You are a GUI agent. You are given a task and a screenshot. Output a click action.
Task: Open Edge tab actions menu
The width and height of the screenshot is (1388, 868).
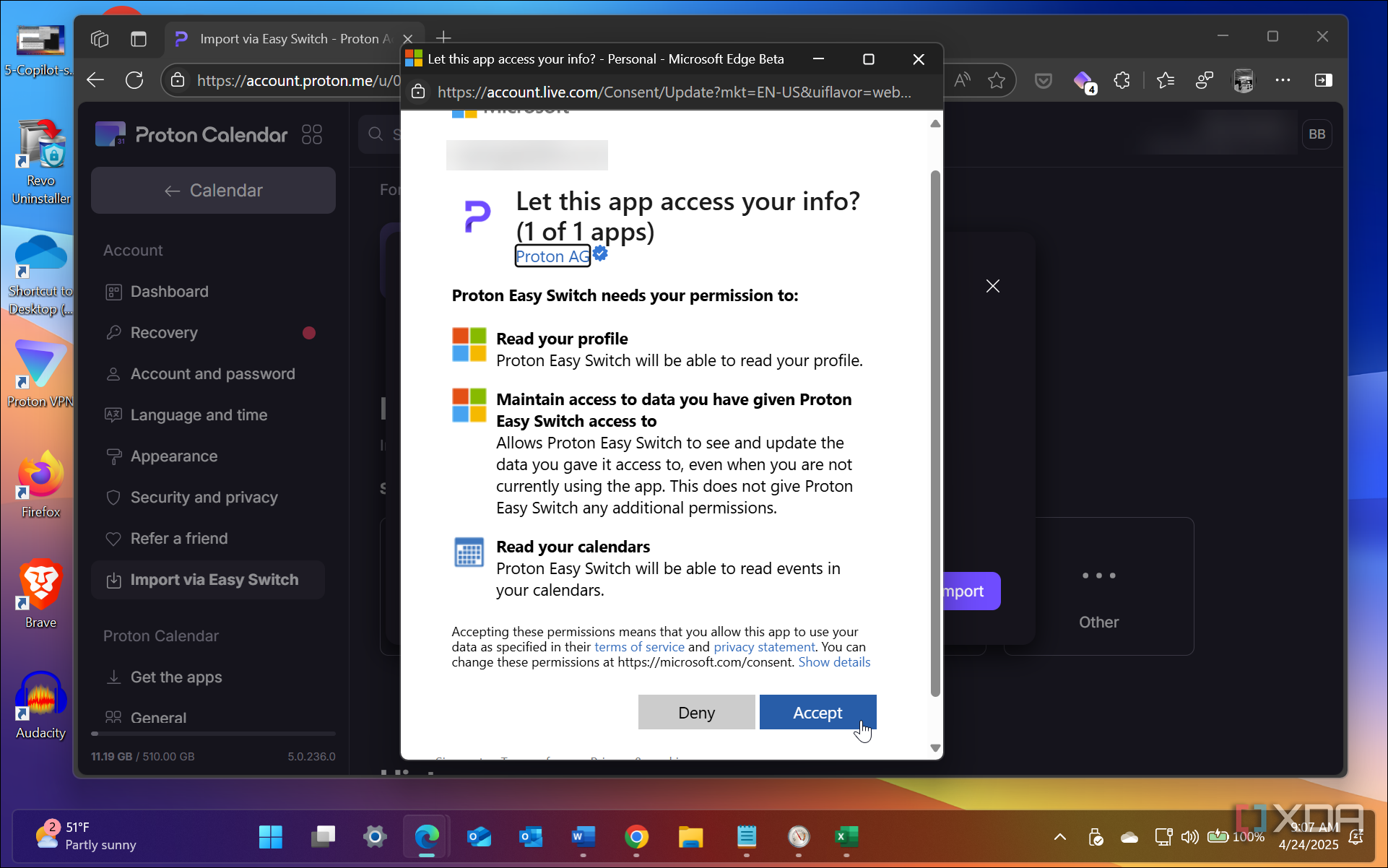(139, 38)
